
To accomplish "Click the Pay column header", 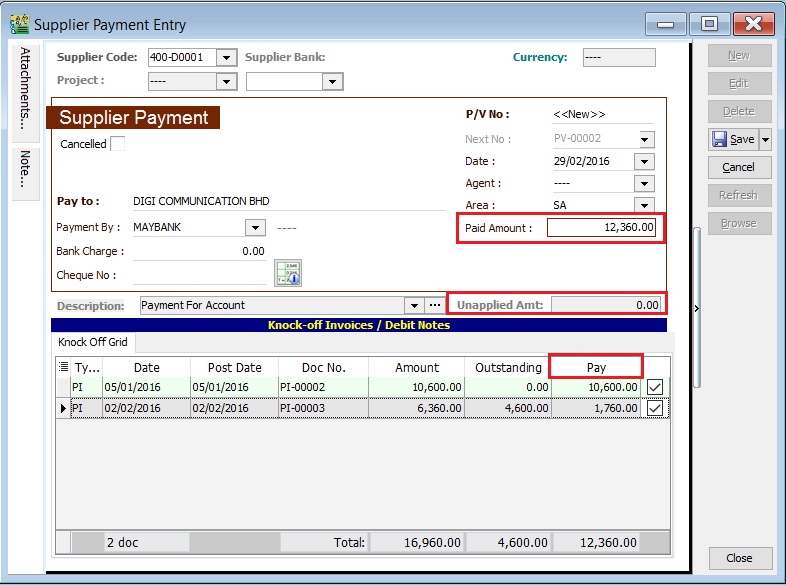I will (x=596, y=367).
